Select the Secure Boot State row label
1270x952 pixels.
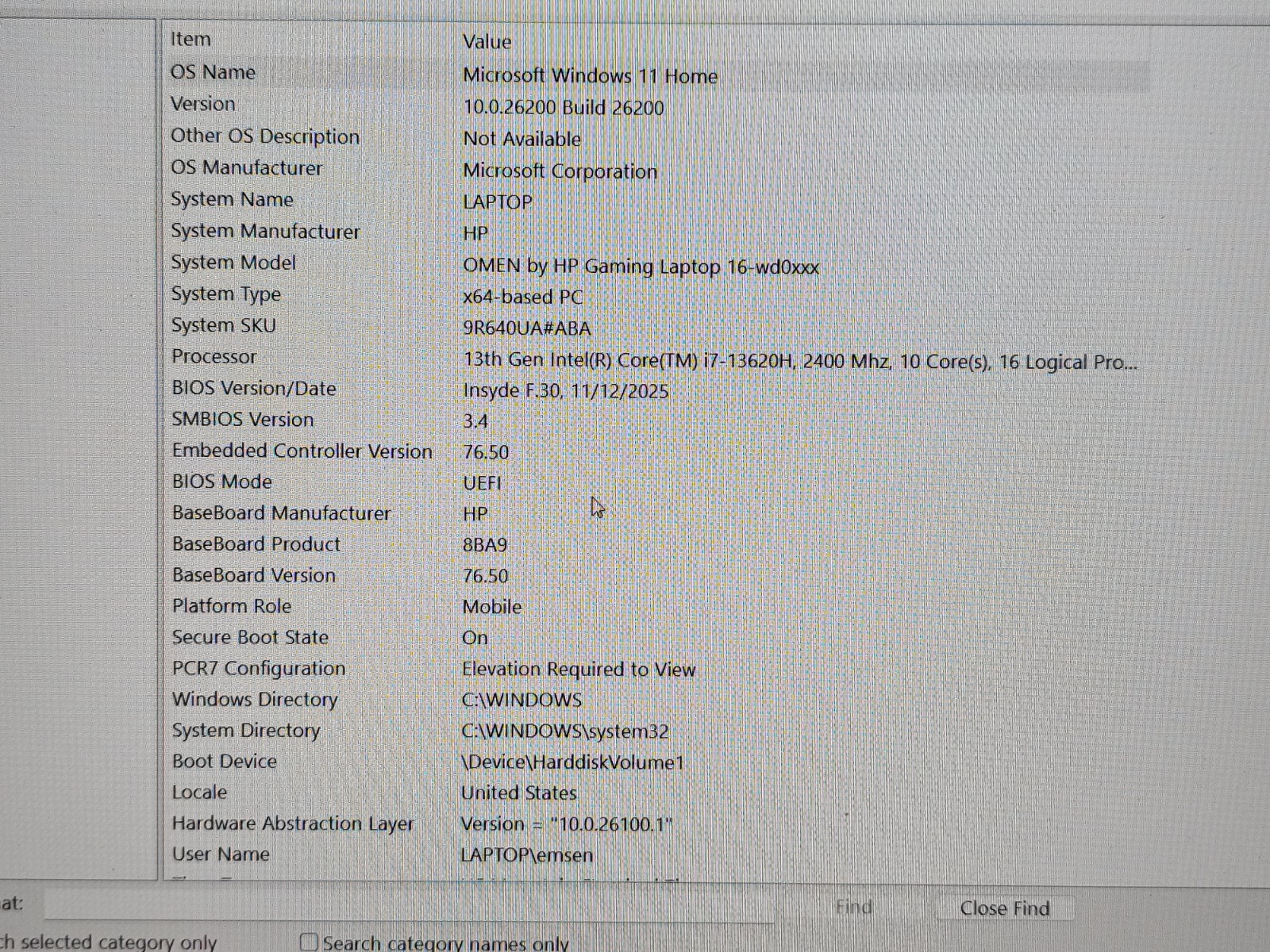point(250,637)
